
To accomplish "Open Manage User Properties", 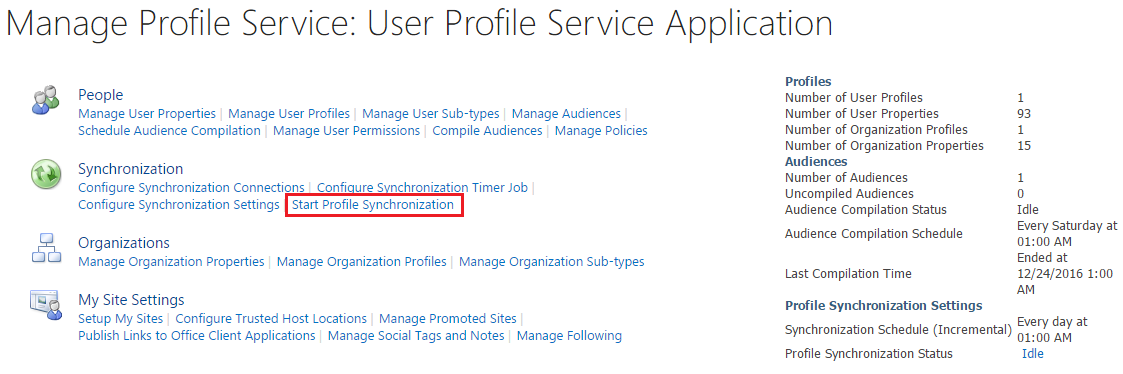I will [147, 113].
